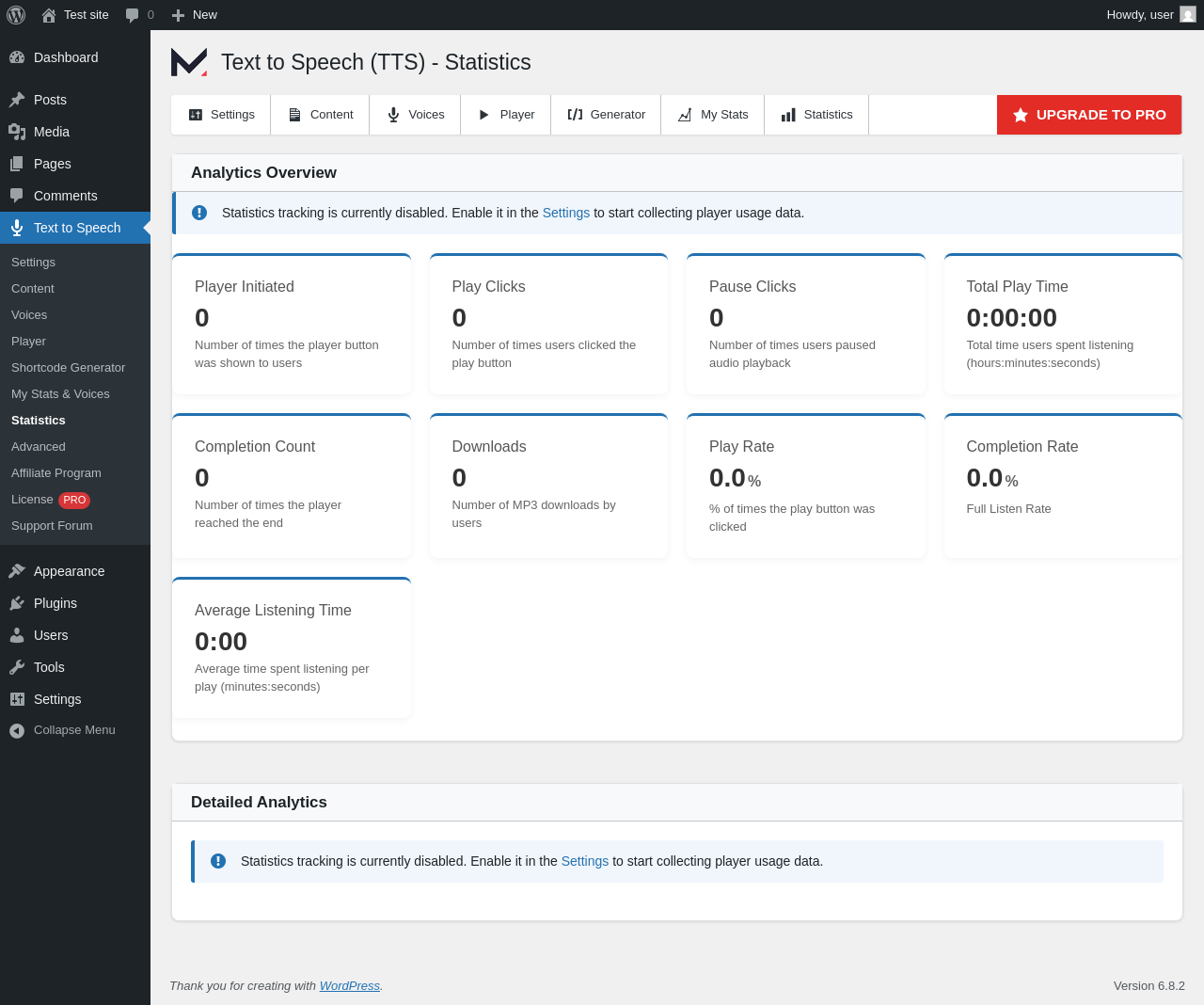Select the My Stats tab label

[724, 115]
